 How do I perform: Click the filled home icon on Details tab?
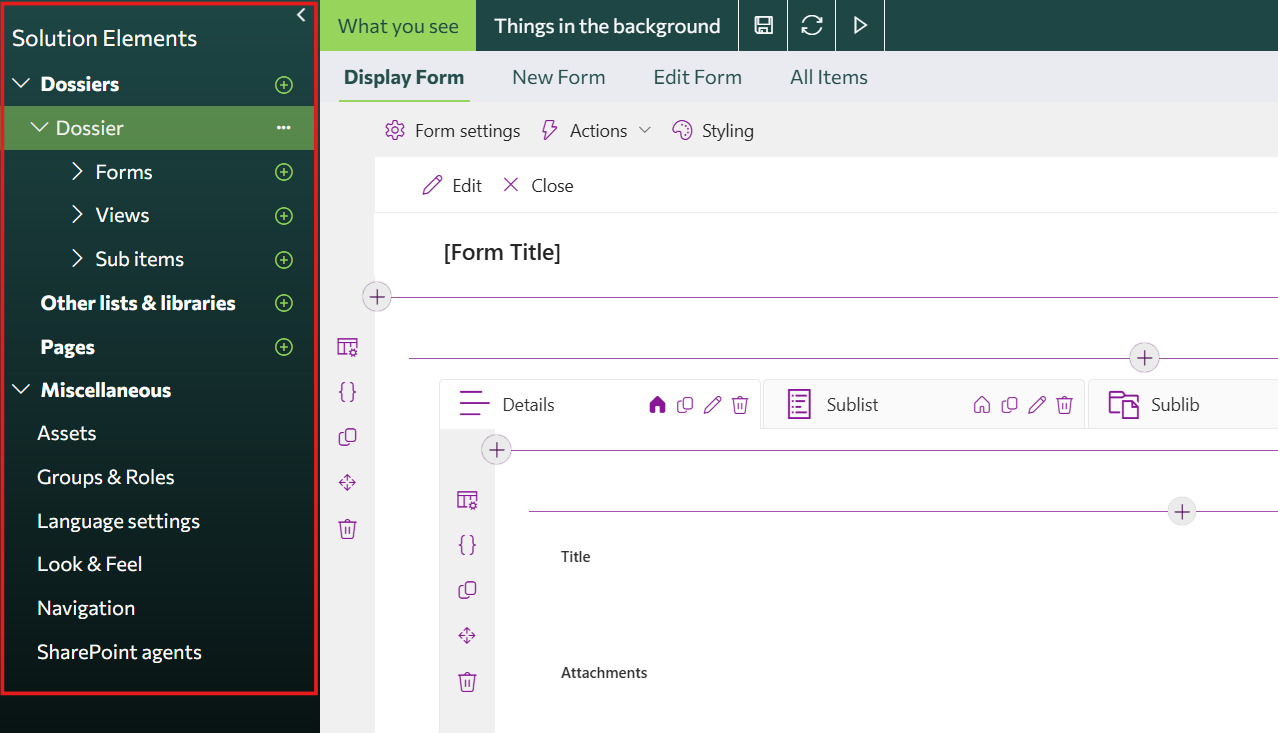pyautogui.click(x=657, y=405)
